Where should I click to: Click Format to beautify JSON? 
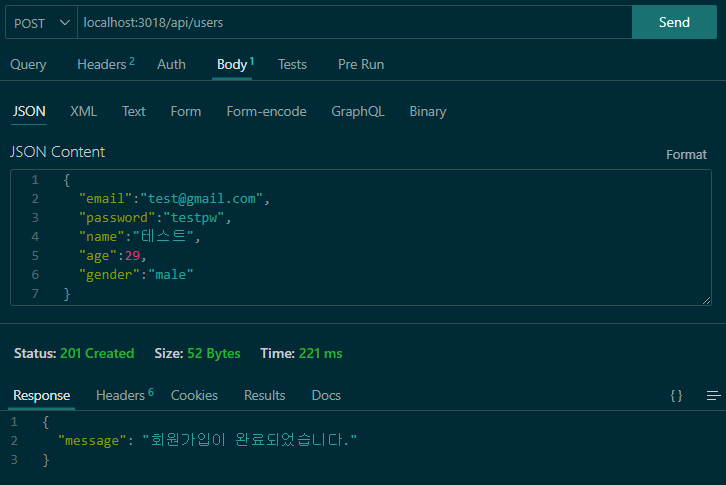(686, 154)
